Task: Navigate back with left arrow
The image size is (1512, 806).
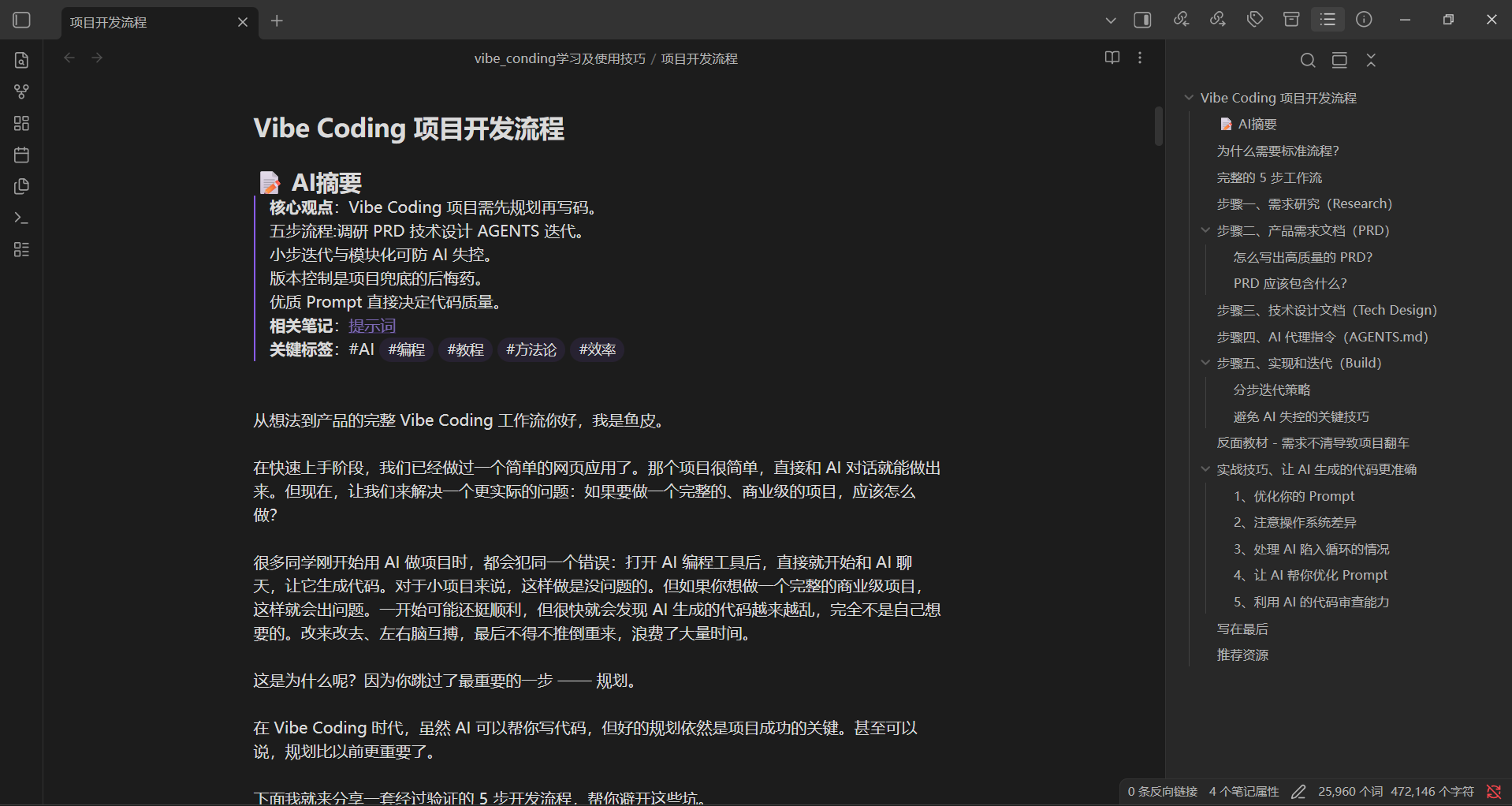Action: coord(69,58)
